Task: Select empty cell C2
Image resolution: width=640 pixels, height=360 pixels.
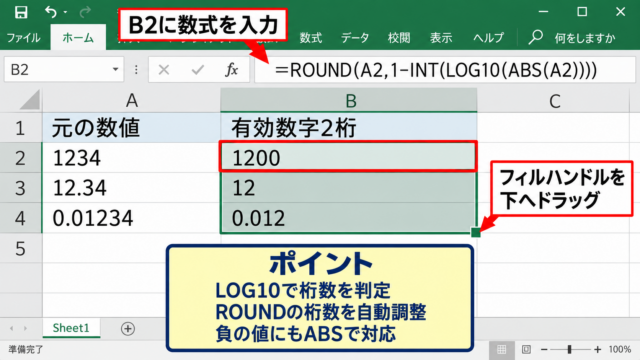Action: tap(554, 158)
